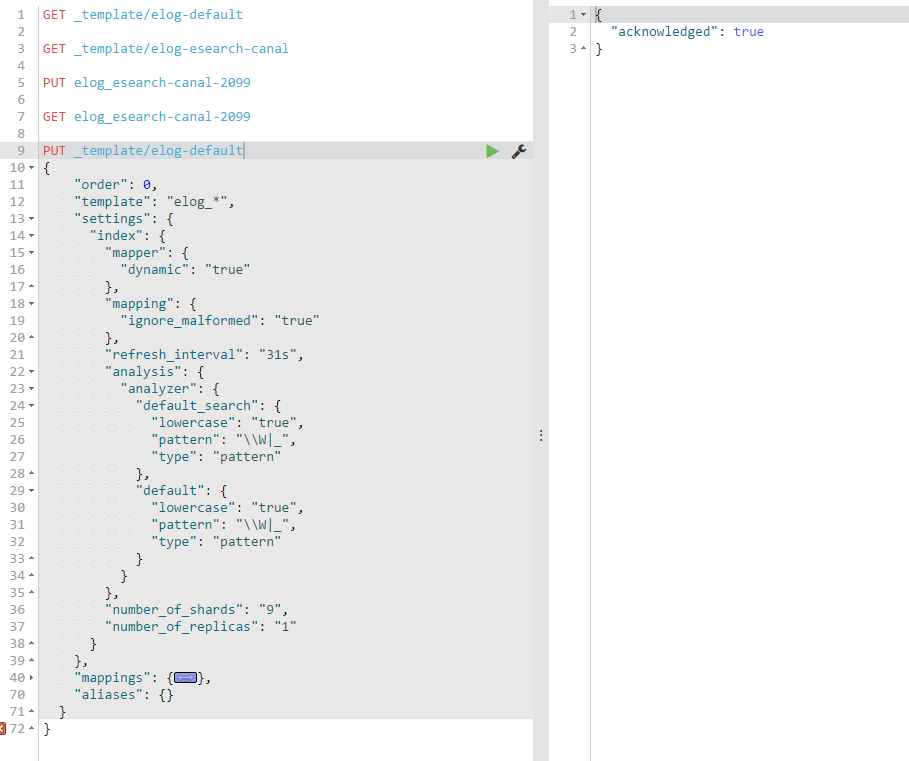This screenshot has width=909, height=761.
Task: Collapse the analysis block at line 22
Action: point(31,371)
